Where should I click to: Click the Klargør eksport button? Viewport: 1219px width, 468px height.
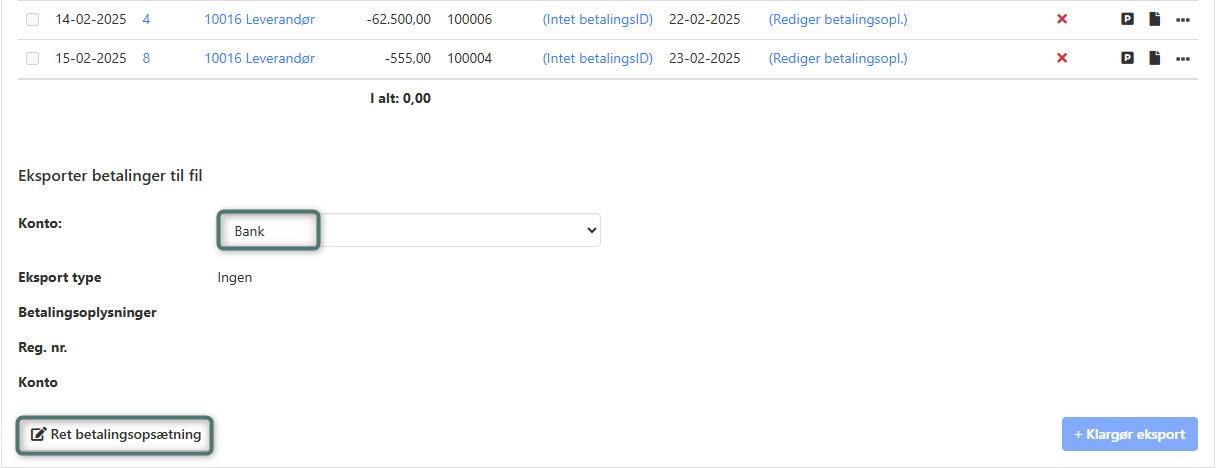1129,435
